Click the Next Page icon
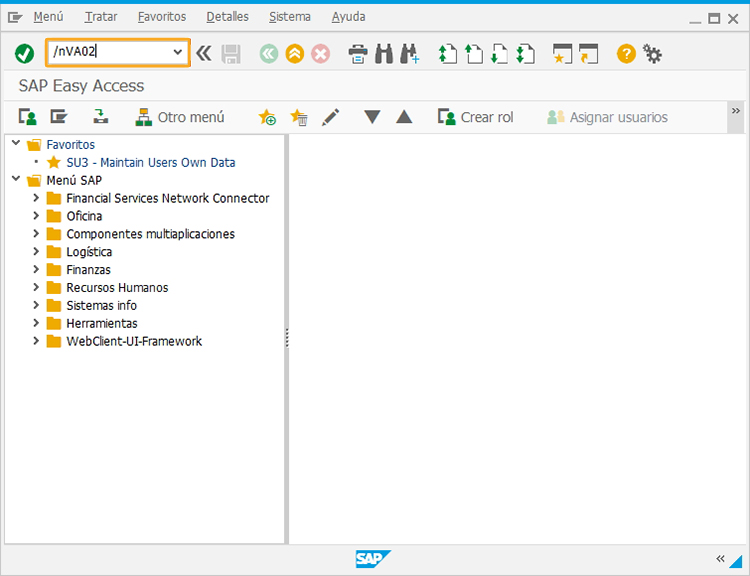This screenshot has height=576, width=750. tap(499, 54)
